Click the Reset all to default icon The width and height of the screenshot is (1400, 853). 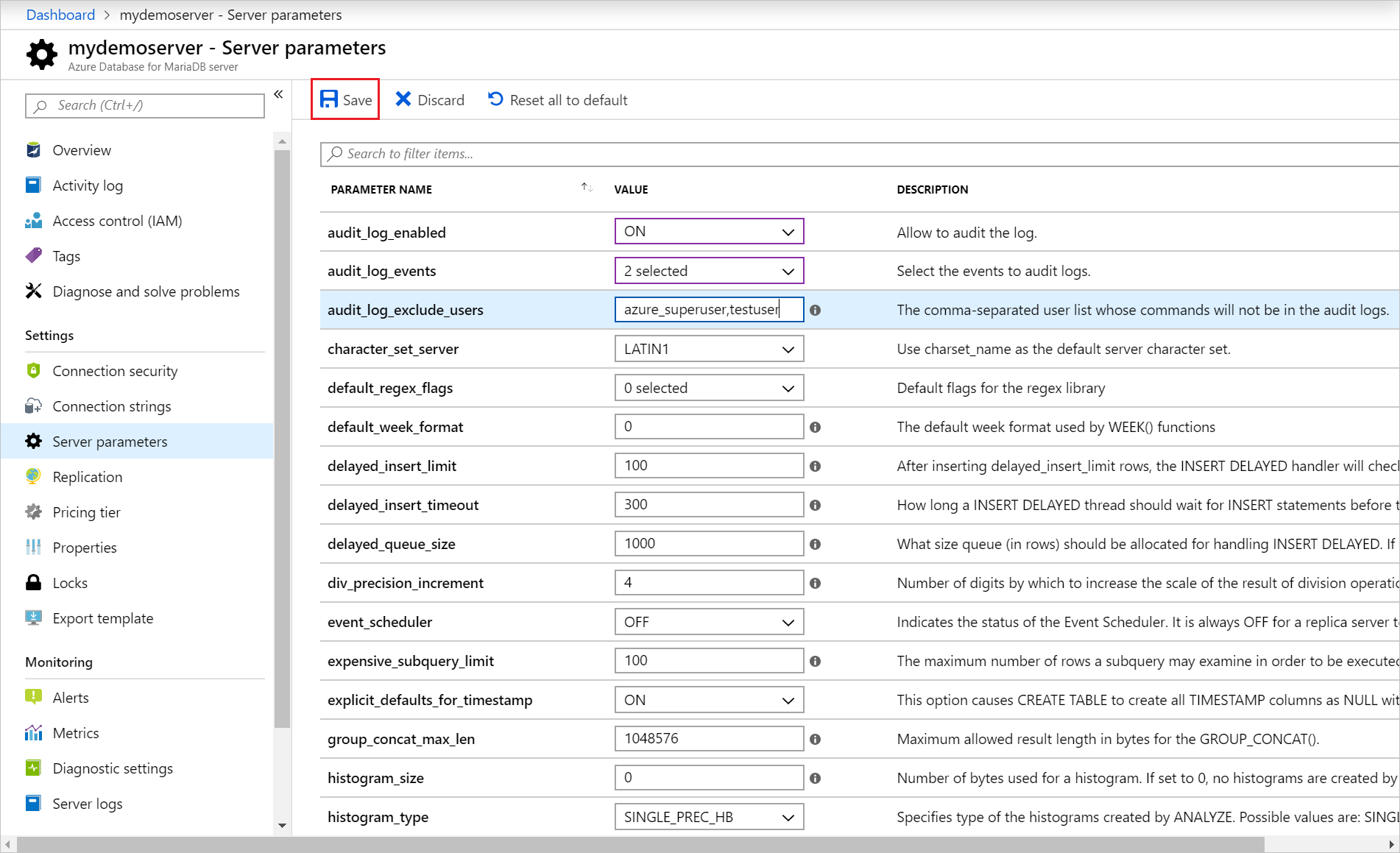496,99
